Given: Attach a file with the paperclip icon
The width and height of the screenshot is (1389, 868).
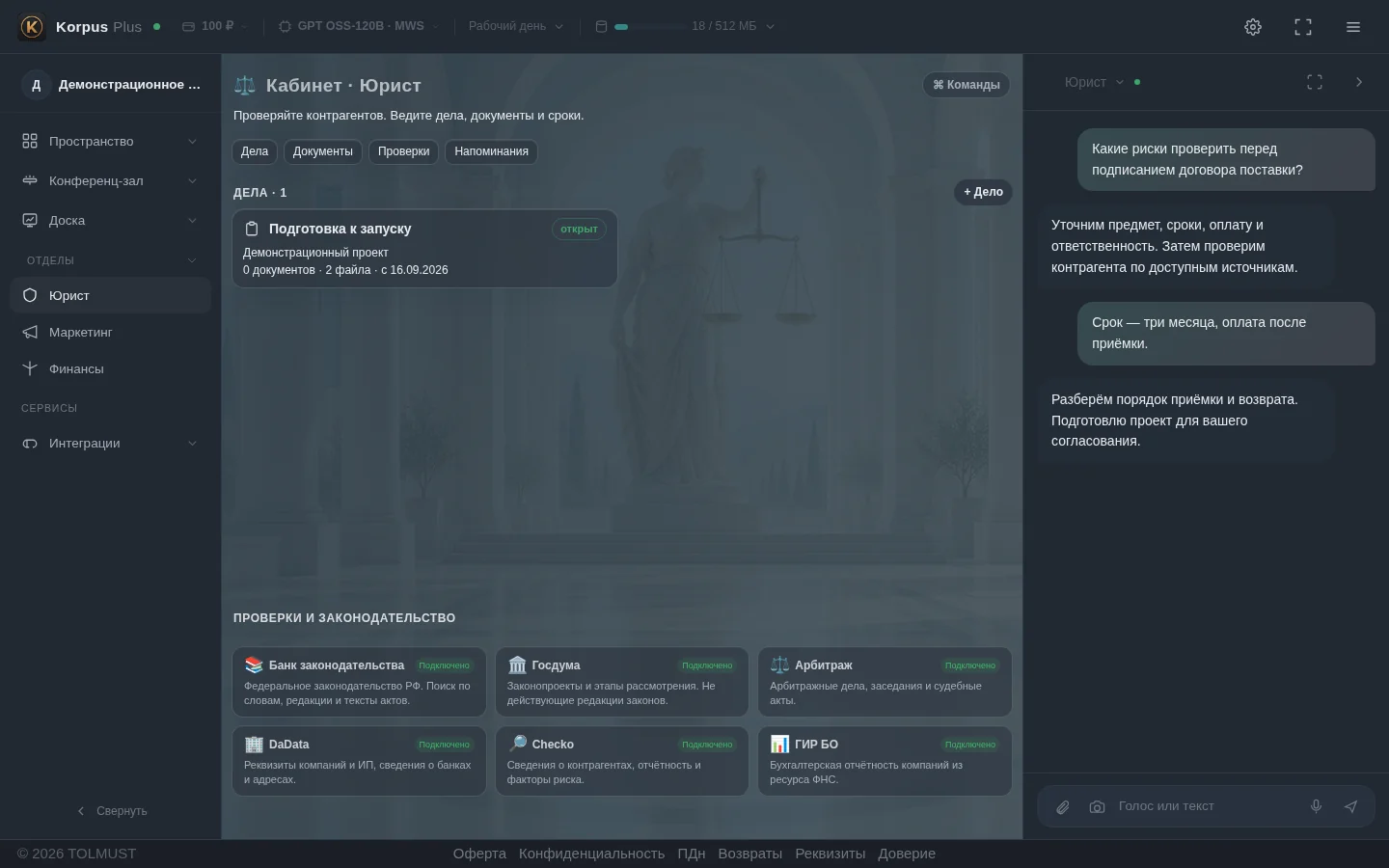Looking at the screenshot, I should click(x=1063, y=807).
